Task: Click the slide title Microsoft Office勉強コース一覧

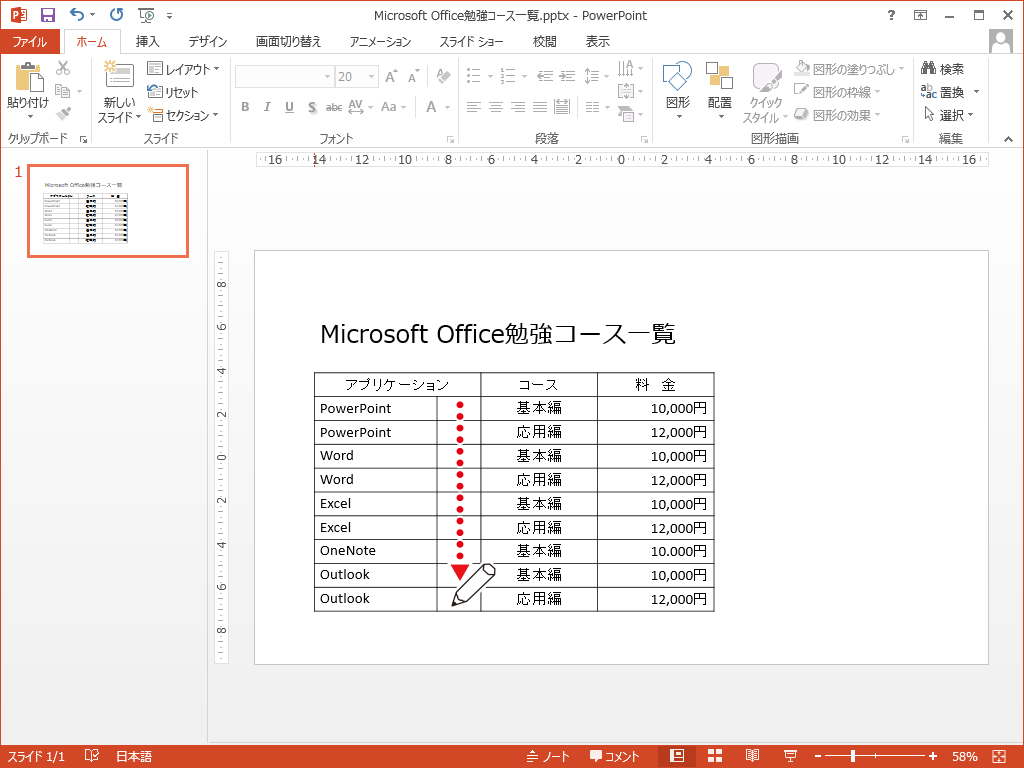Action: (498, 334)
